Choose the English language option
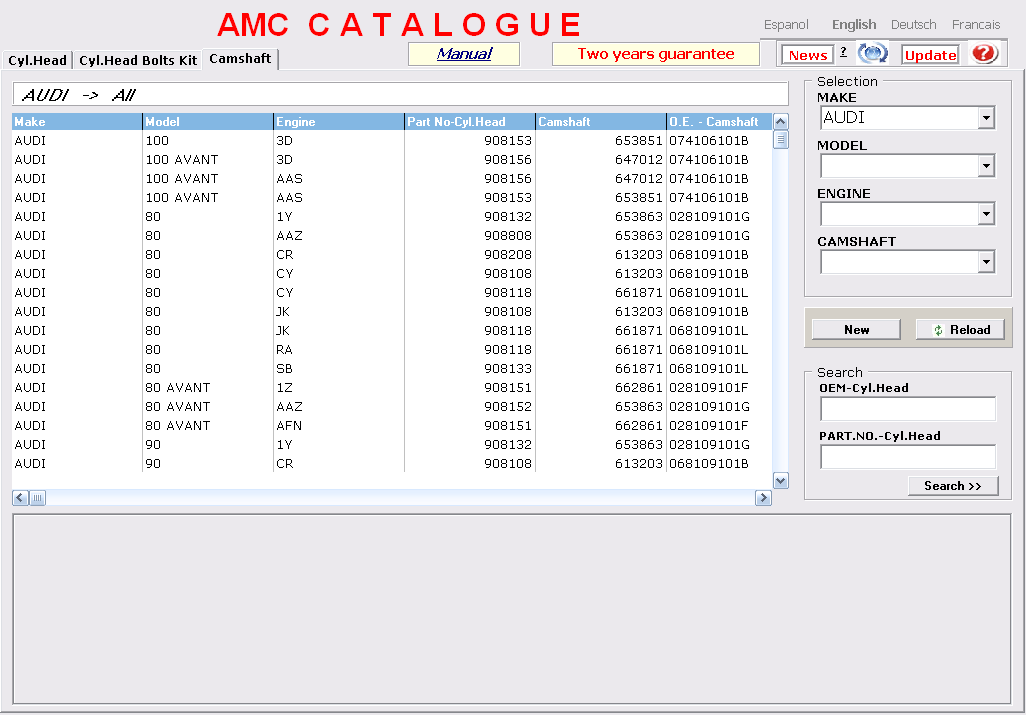Viewport: 1026px width, 715px height. coord(854,25)
